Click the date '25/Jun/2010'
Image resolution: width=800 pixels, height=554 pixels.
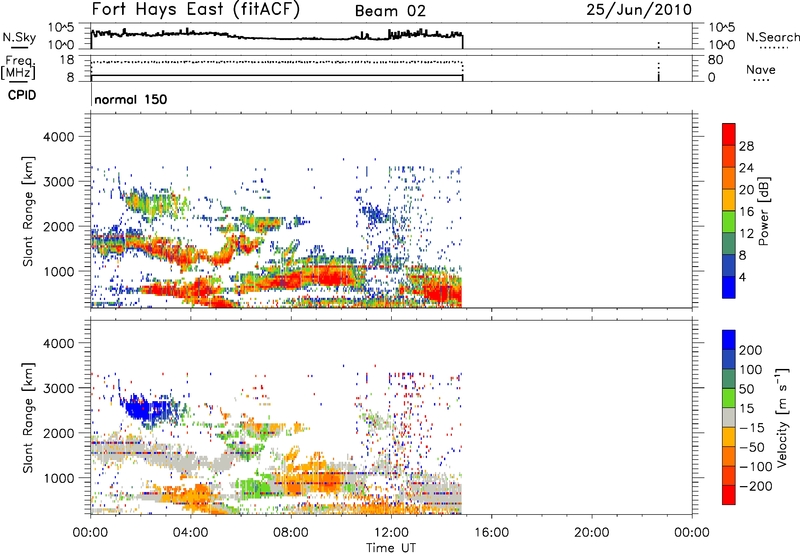tap(639, 9)
